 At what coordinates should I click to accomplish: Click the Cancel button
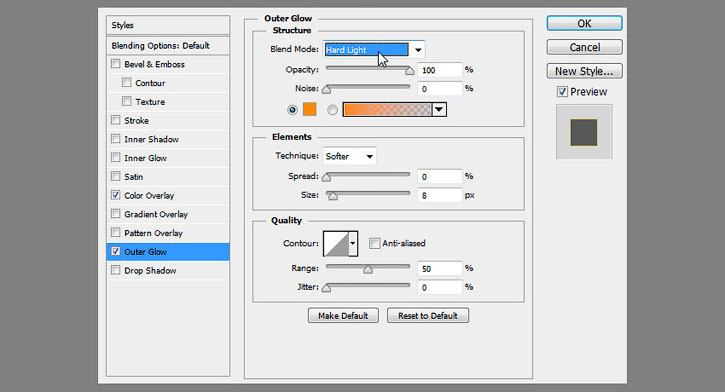pos(584,47)
